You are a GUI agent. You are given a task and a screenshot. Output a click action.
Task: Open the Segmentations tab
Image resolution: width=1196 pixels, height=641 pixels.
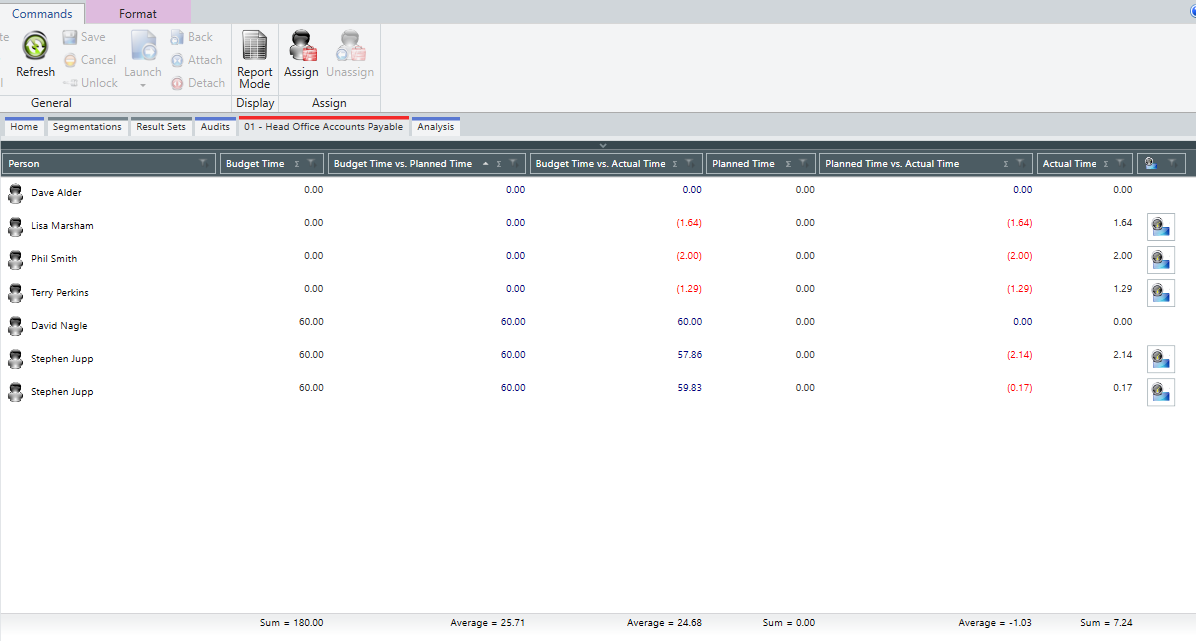coord(87,127)
